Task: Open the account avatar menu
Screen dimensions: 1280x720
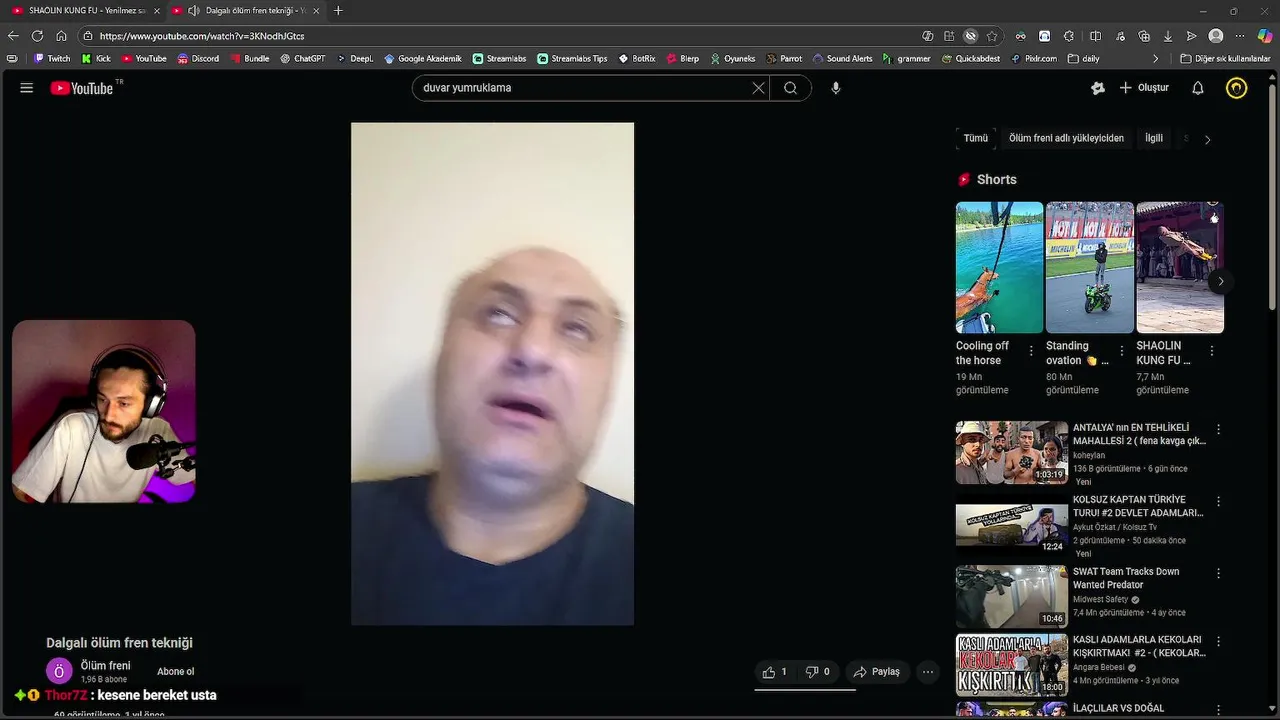Action: coord(1237,88)
